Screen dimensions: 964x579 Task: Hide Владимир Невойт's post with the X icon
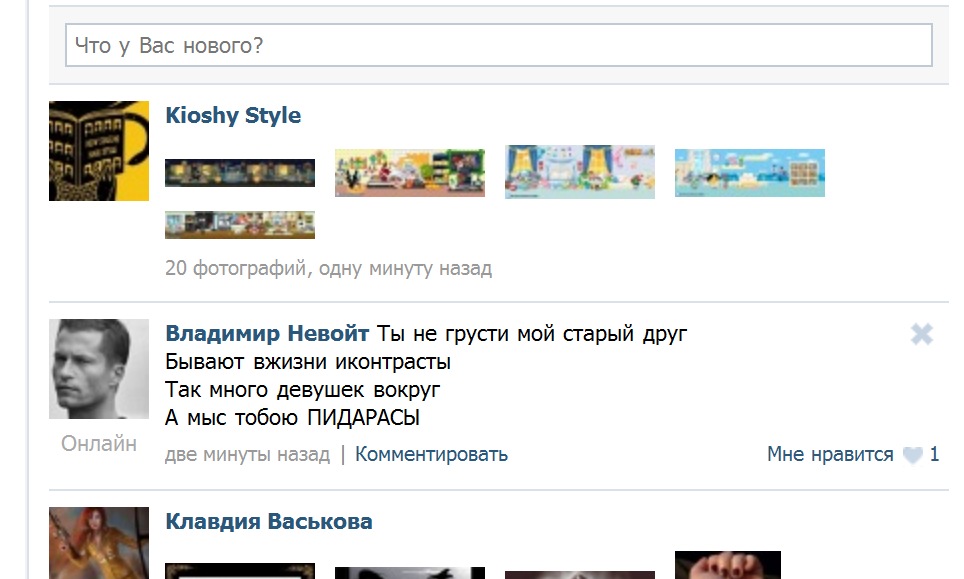pyautogui.click(x=922, y=335)
